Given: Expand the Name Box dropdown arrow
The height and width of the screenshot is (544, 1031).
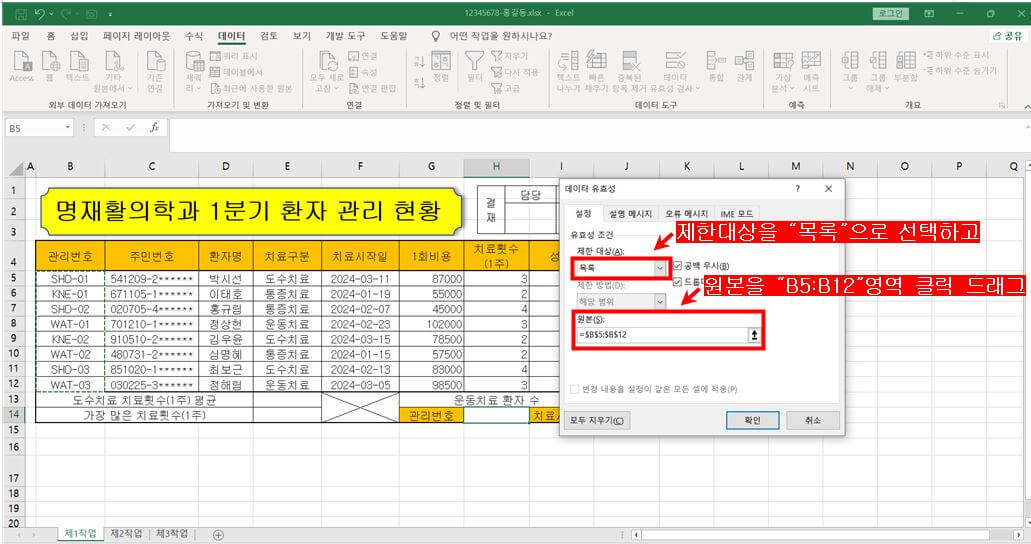Looking at the screenshot, I should 68,128.
